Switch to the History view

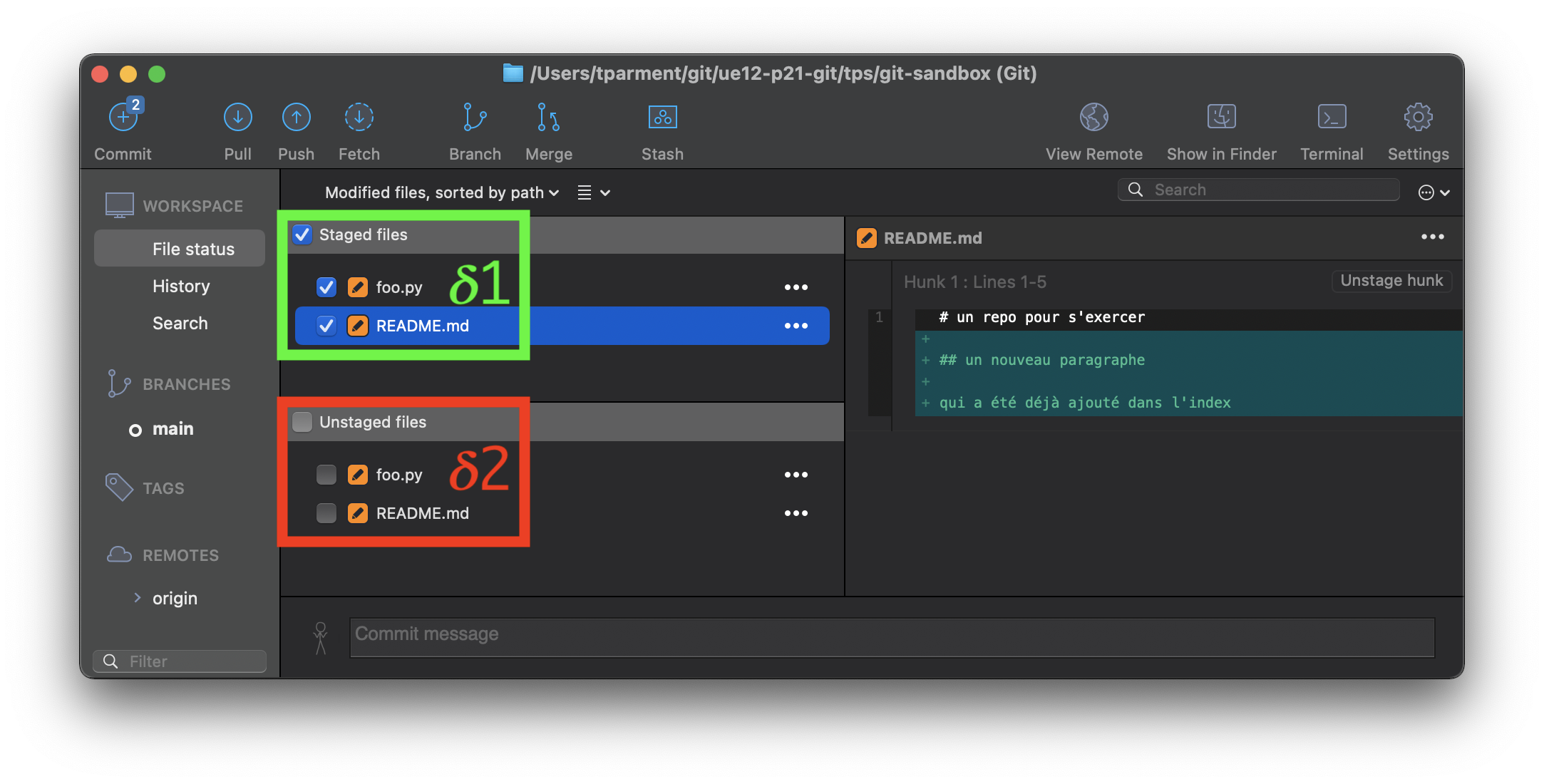click(x=181, y=287)
